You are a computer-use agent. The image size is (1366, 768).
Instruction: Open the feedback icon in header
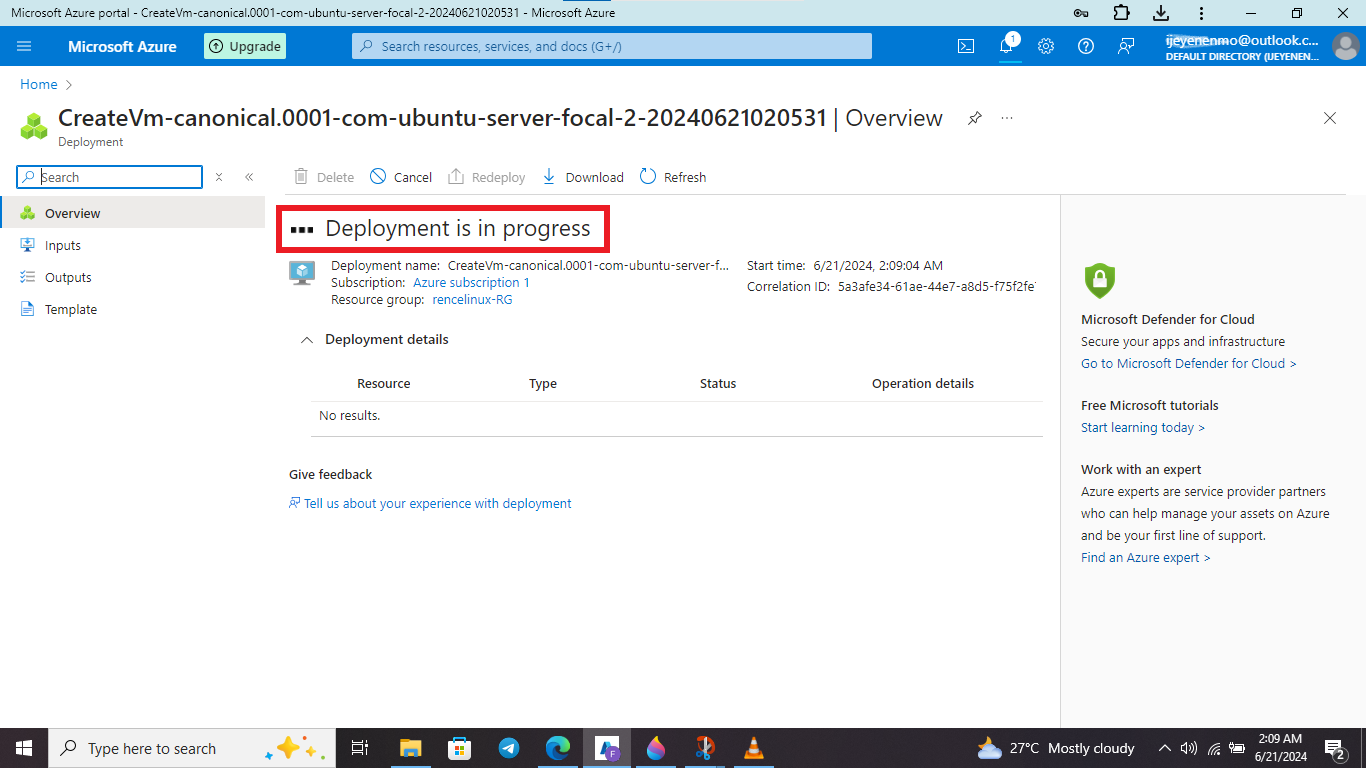[x=1126, y=46]
